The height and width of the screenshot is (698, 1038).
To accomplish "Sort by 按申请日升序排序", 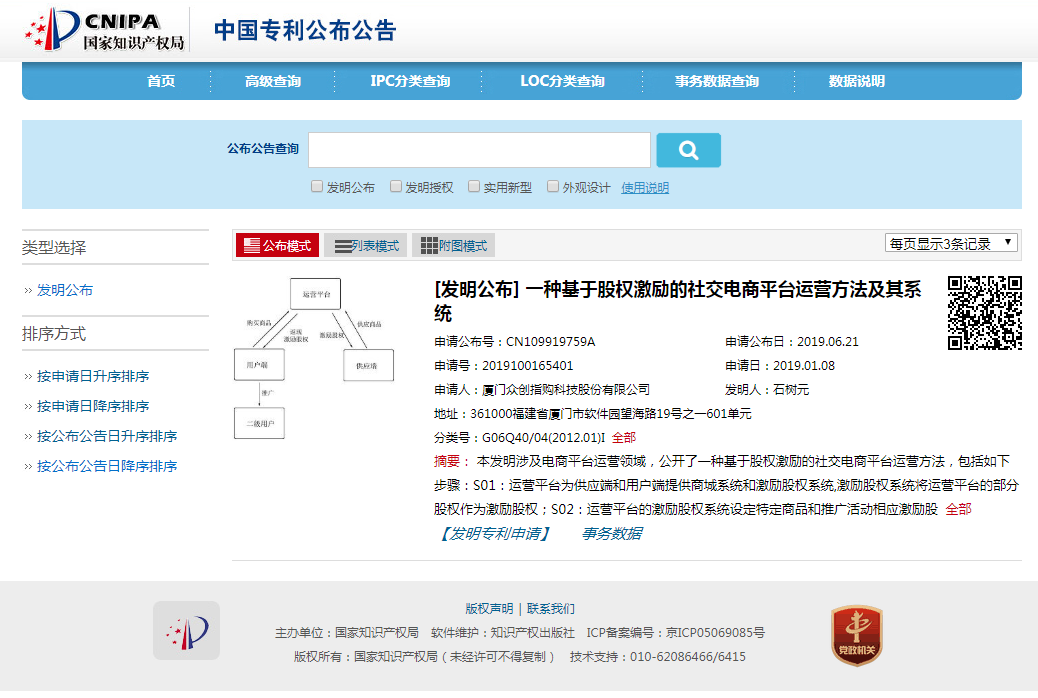I will 93,376.
